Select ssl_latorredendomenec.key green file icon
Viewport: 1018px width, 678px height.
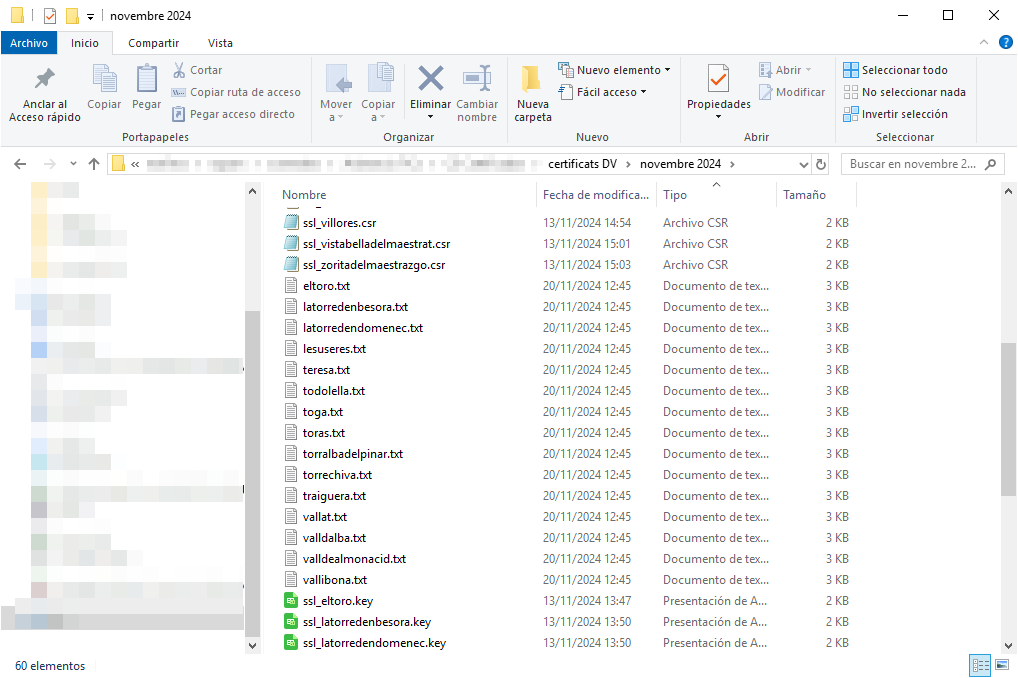292,643
